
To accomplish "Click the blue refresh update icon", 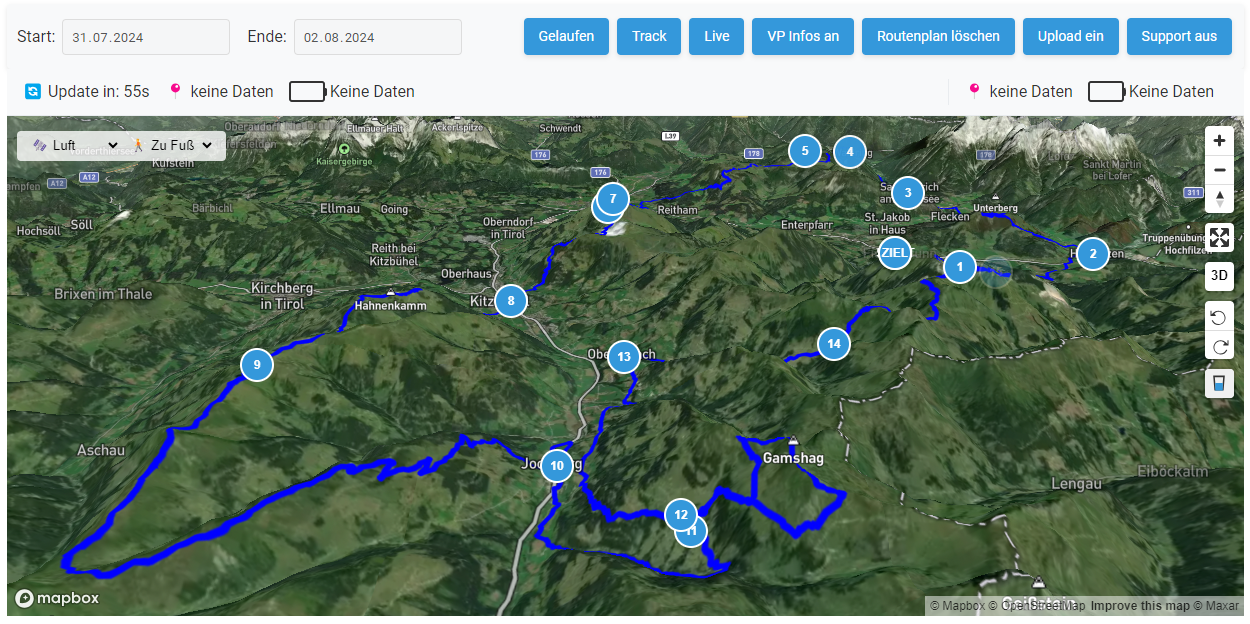I will click(x=33, y=91).
